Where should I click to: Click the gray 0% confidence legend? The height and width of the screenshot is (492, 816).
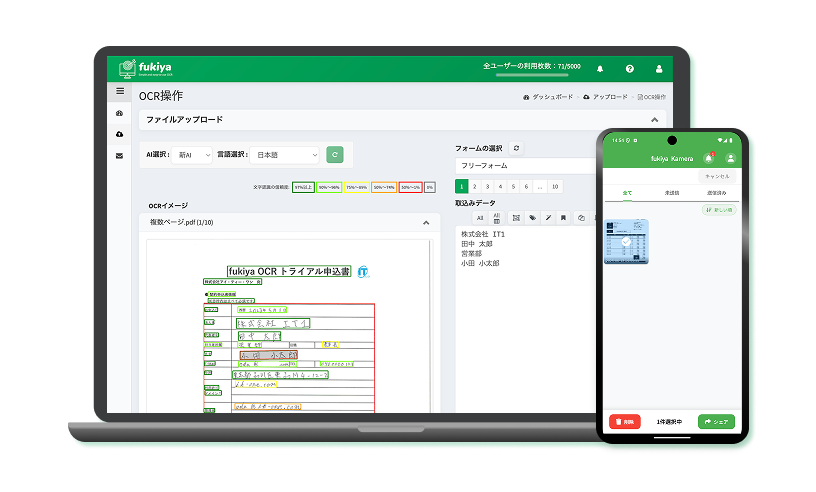[430, 187]
